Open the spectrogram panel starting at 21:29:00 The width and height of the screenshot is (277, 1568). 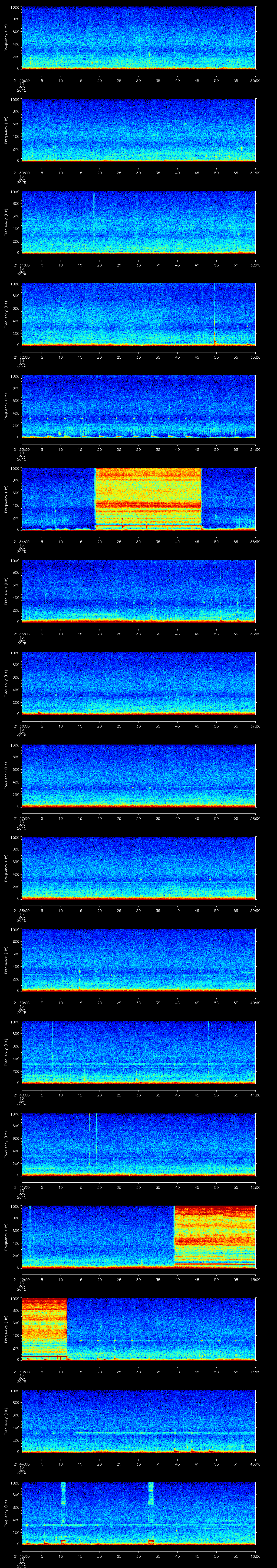138,38
